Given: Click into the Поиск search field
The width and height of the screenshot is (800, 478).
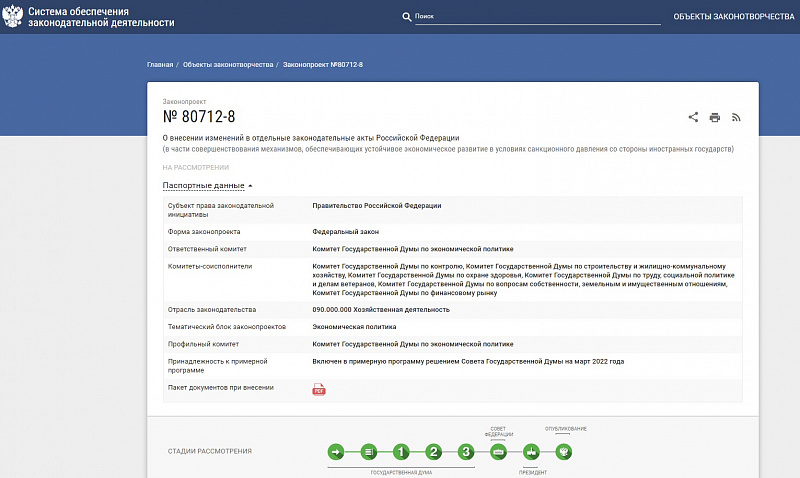Looking at the screenshot, I should (x=536, y=17).
